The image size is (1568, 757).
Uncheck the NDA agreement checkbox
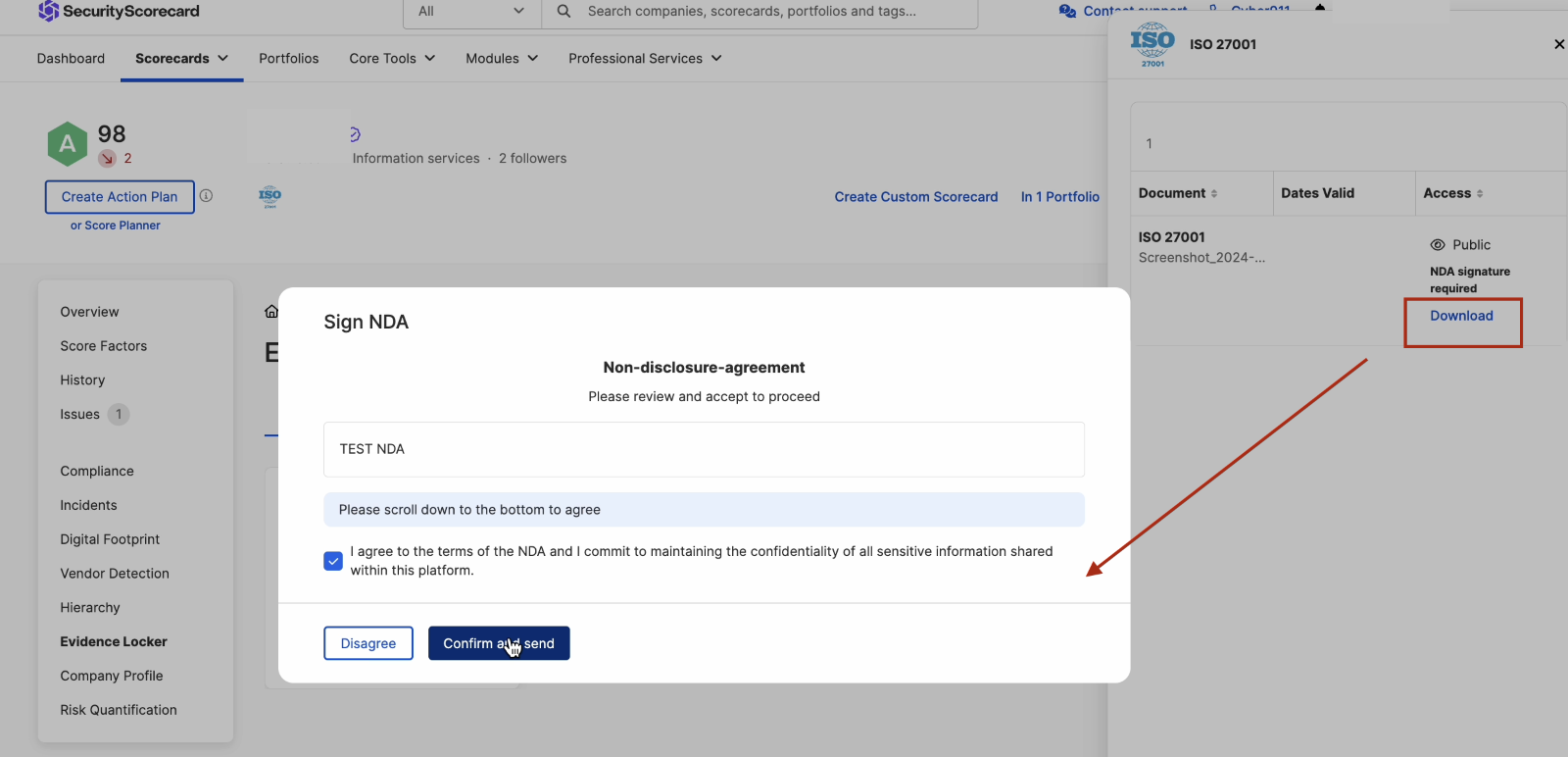pyautogui.click(x=333, y=561)
